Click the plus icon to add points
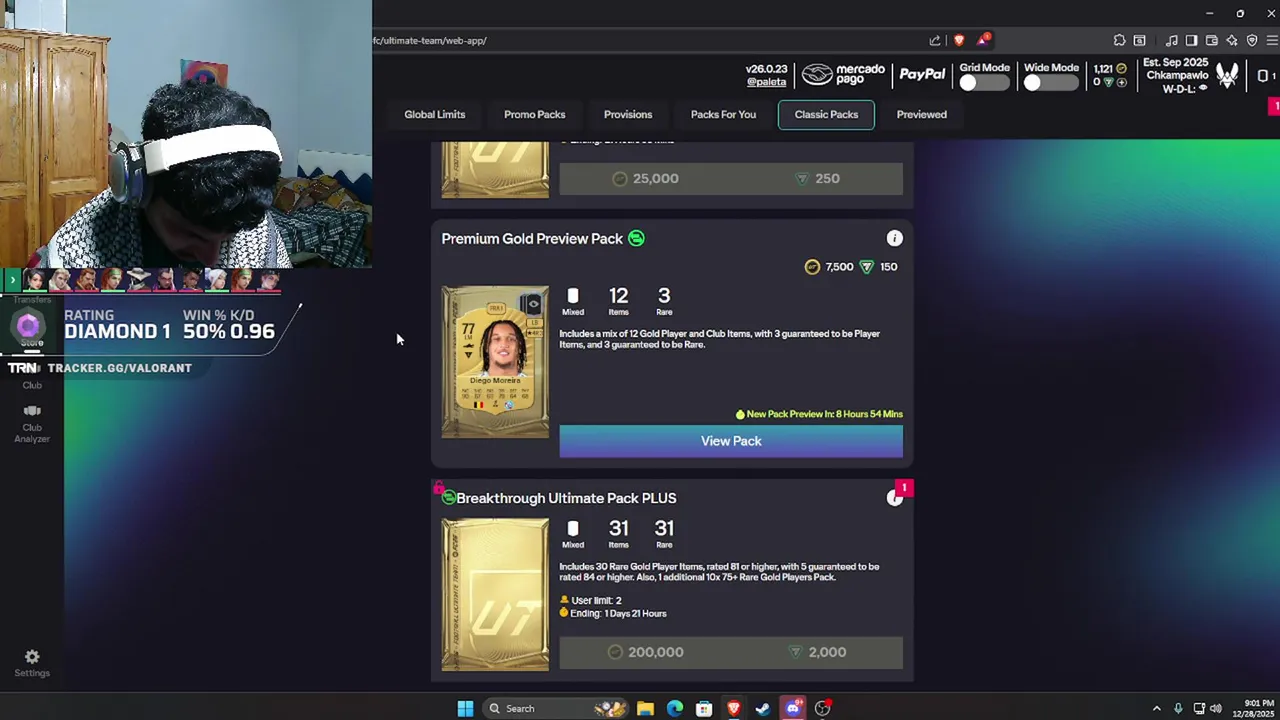 [x=1121, y=82]
